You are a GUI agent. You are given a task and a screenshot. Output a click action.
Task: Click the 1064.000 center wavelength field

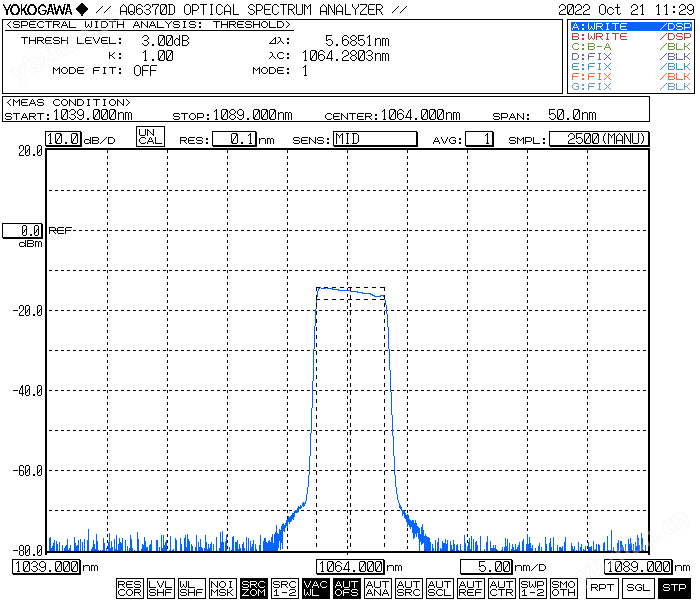pos(351,567)
